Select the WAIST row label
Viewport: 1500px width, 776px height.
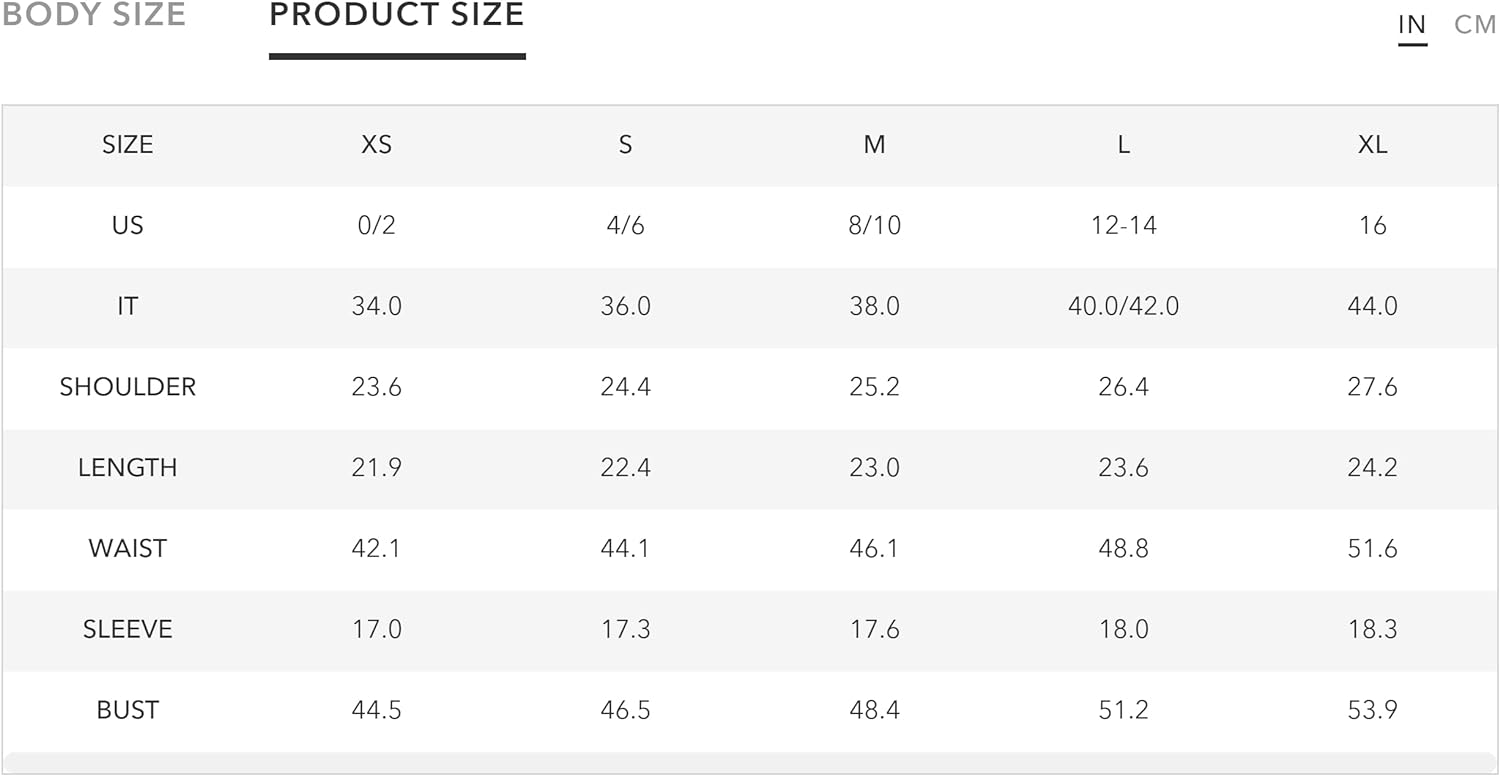click(127, 549)
